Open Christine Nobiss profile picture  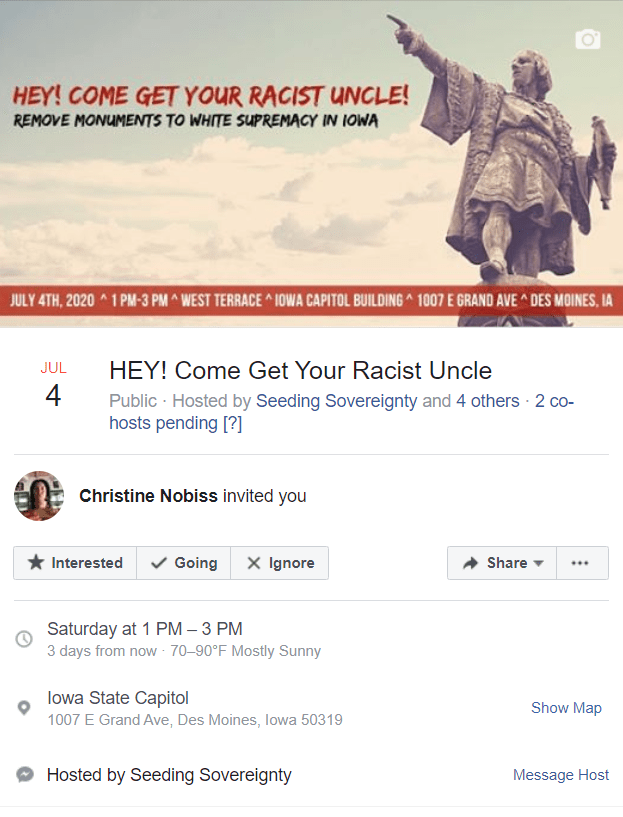point(39,496)
